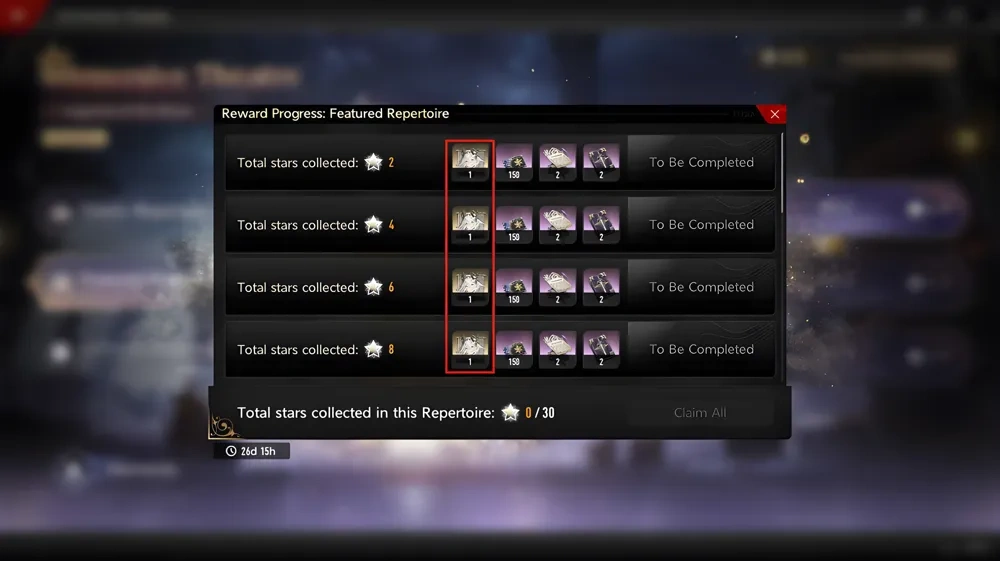
Task: Click the reward list scrollbar
Action: [783, 173]
